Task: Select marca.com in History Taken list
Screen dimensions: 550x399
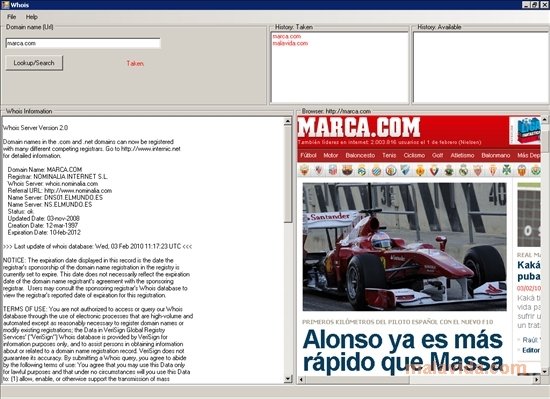Action: coord(287,36)
